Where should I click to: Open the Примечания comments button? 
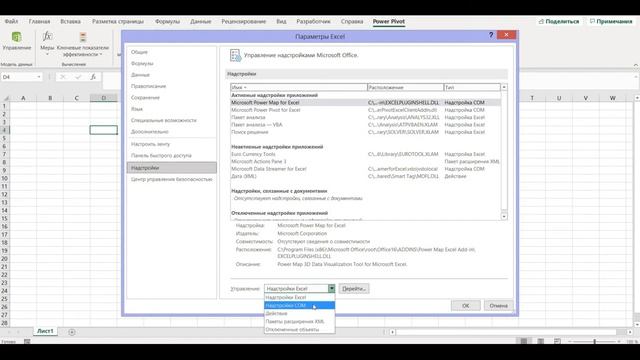coord(611,21)
